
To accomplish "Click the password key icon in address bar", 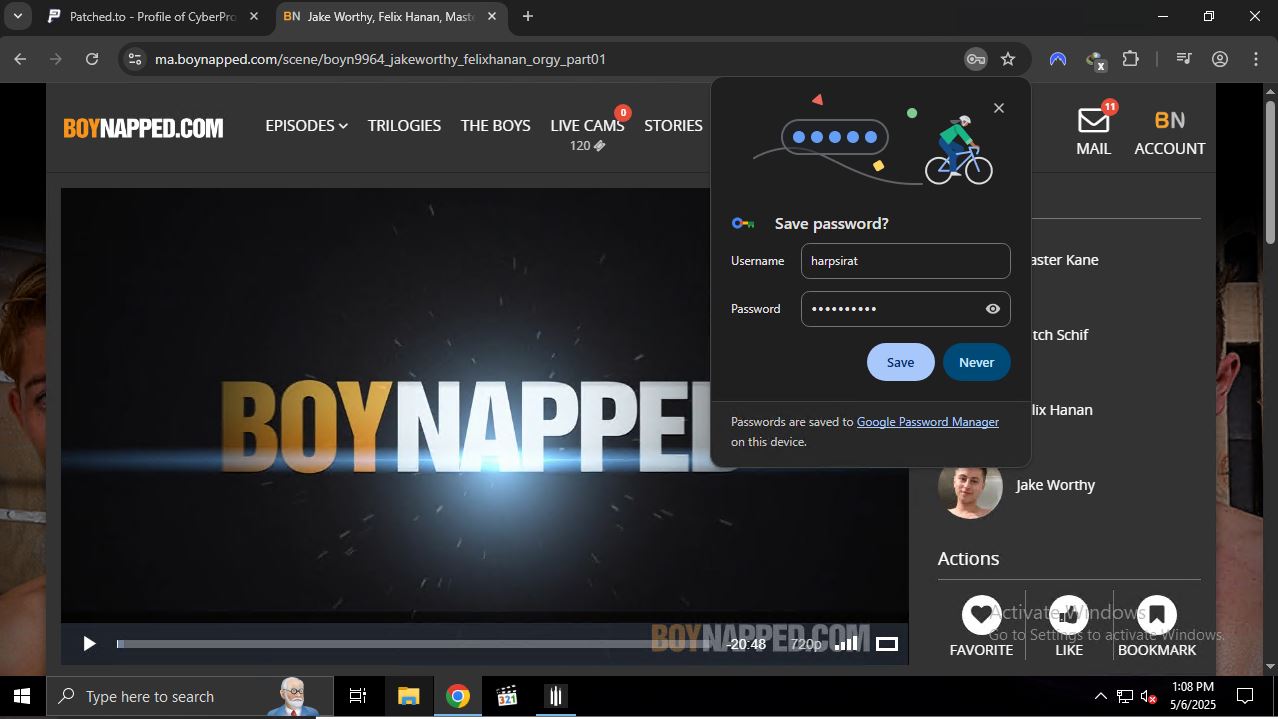I will 975,59.
